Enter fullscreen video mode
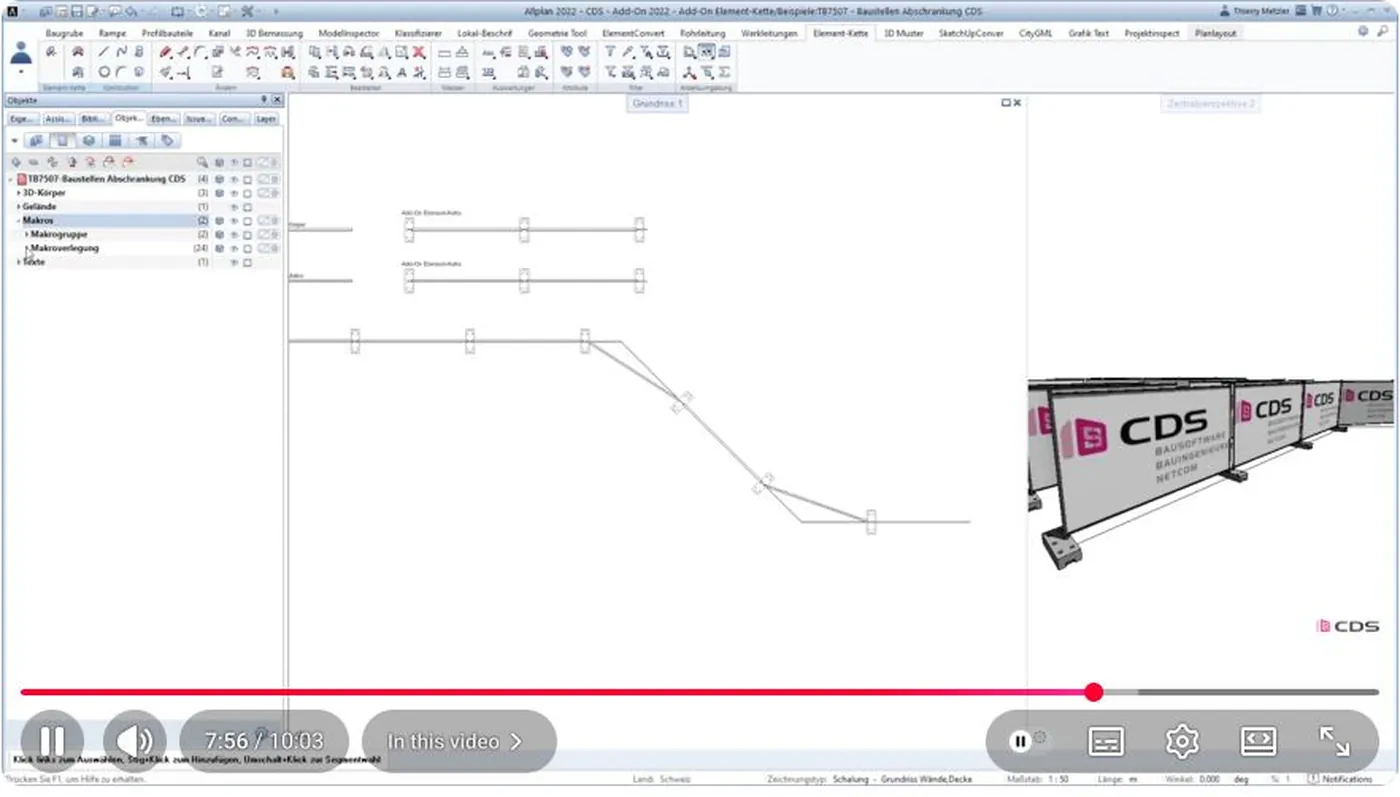This screenshot has width=1400, height=797. 1335,741
